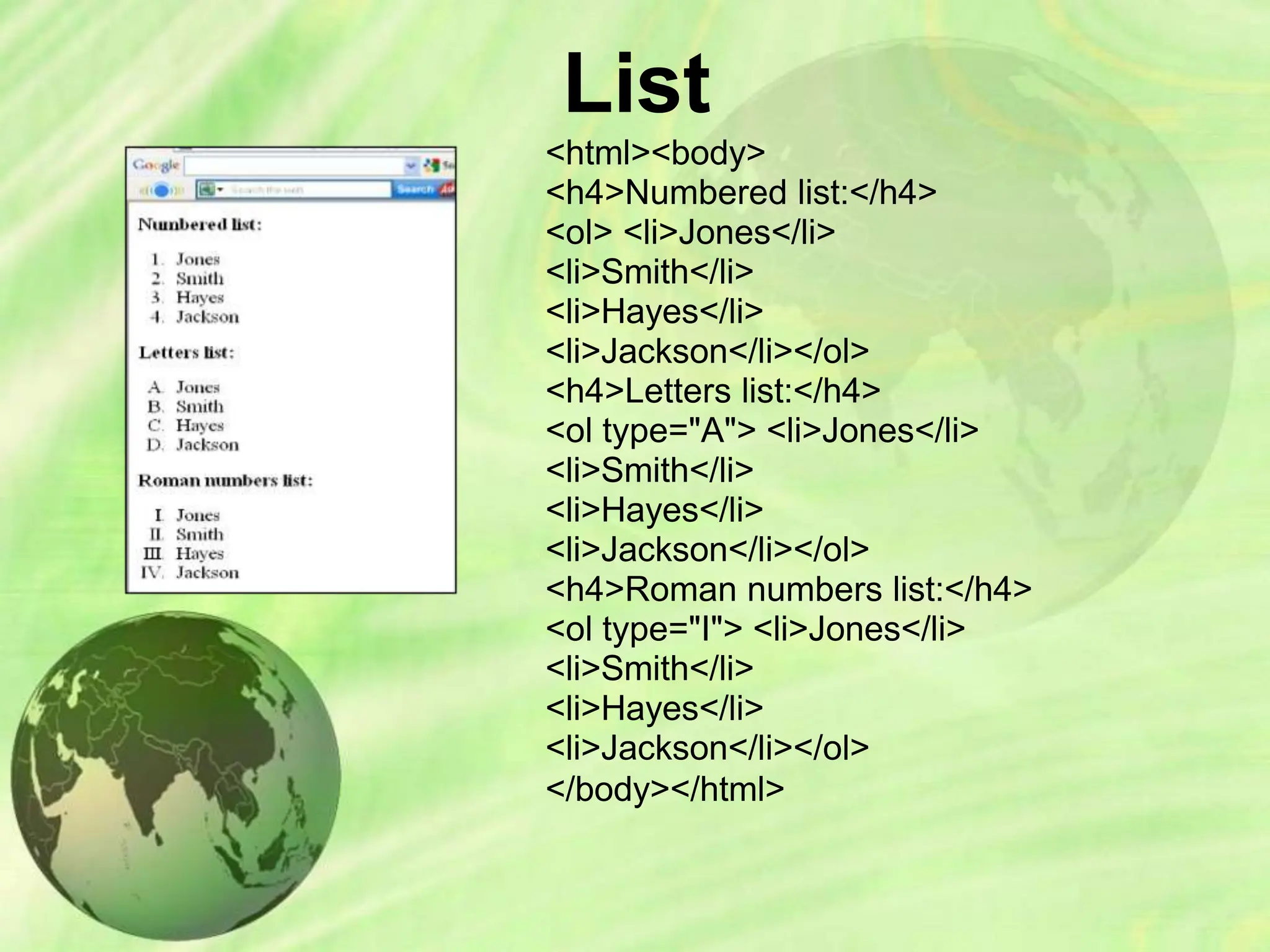Click the <ol type="A"> code line
Viewport: 1270px width, 952px height.
pyautogui.click(x=762, y=430)
